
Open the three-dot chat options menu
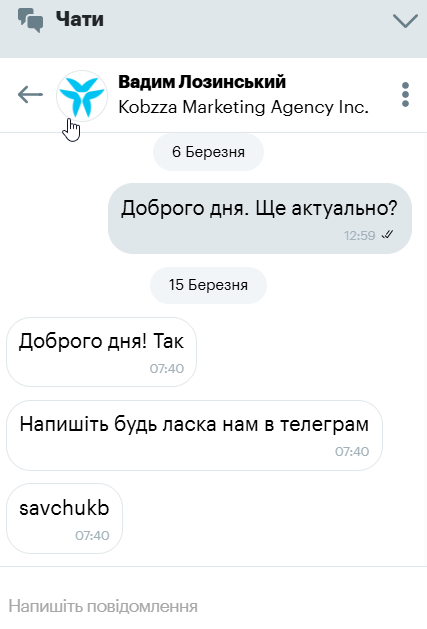click(405, 95)
